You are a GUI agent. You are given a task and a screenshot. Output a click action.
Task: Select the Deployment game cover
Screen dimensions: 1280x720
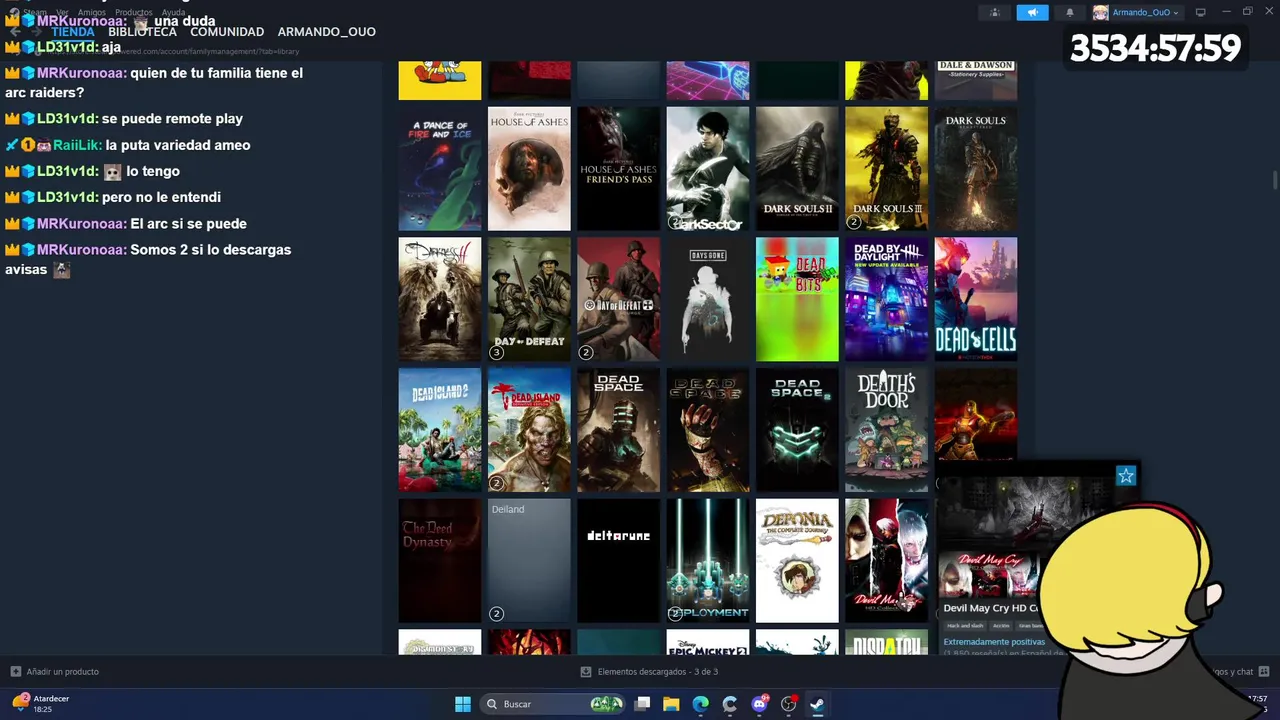(708, 560)
